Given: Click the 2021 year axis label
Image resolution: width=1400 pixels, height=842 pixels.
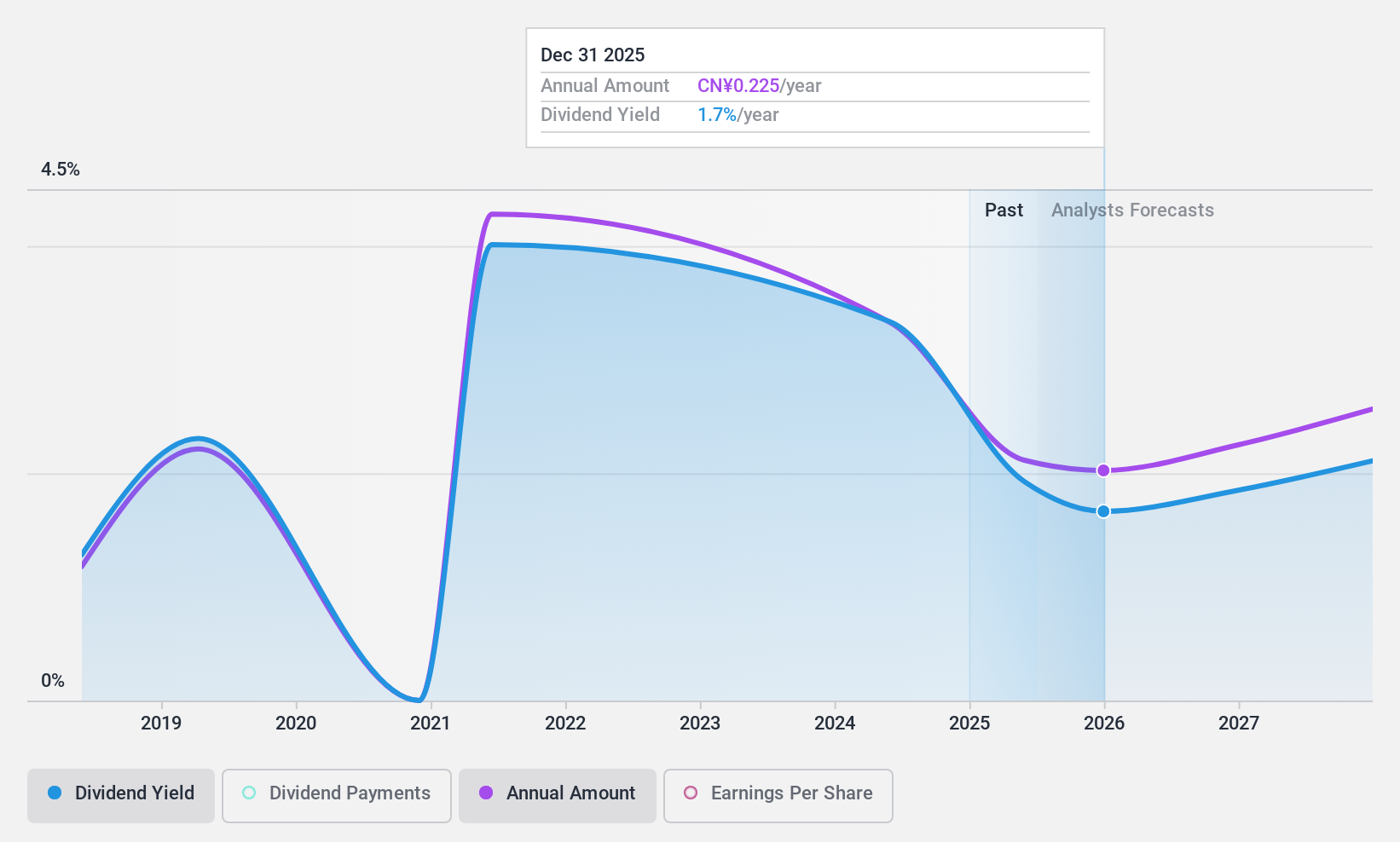Looking at the screenshot, I should click(x=431, y=724).
